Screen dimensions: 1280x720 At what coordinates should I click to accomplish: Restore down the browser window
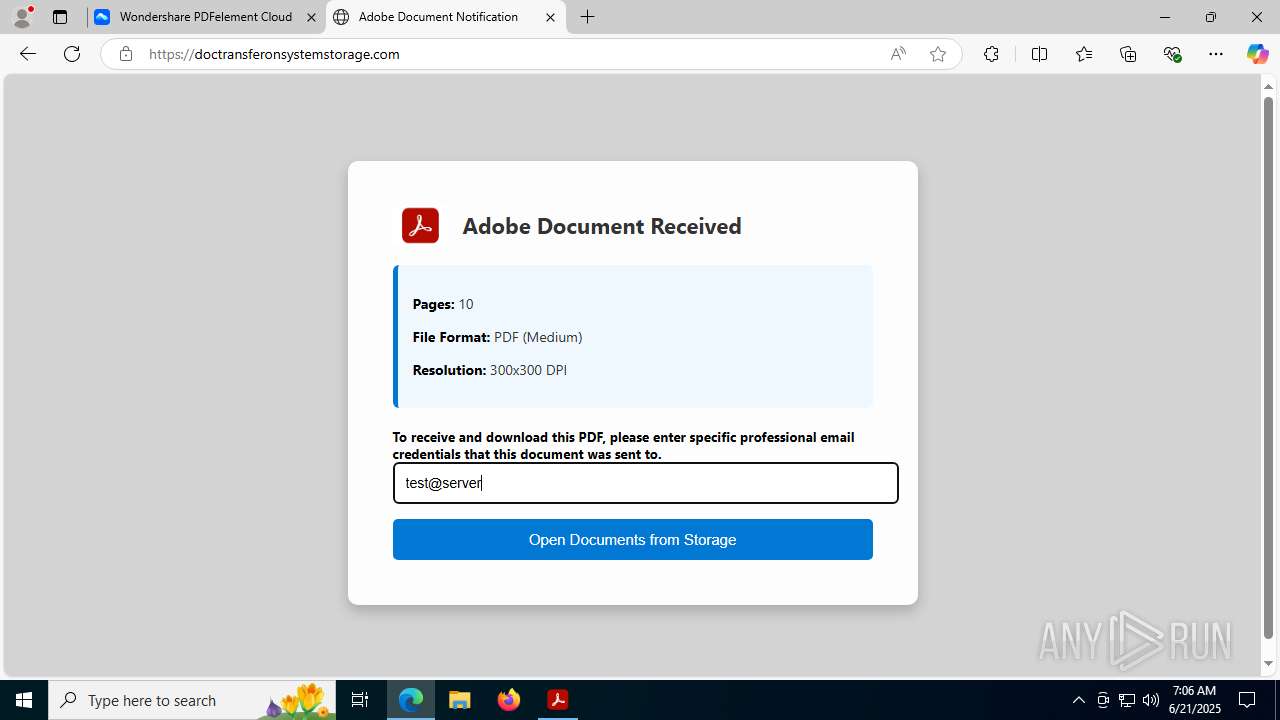point(1211,17)
